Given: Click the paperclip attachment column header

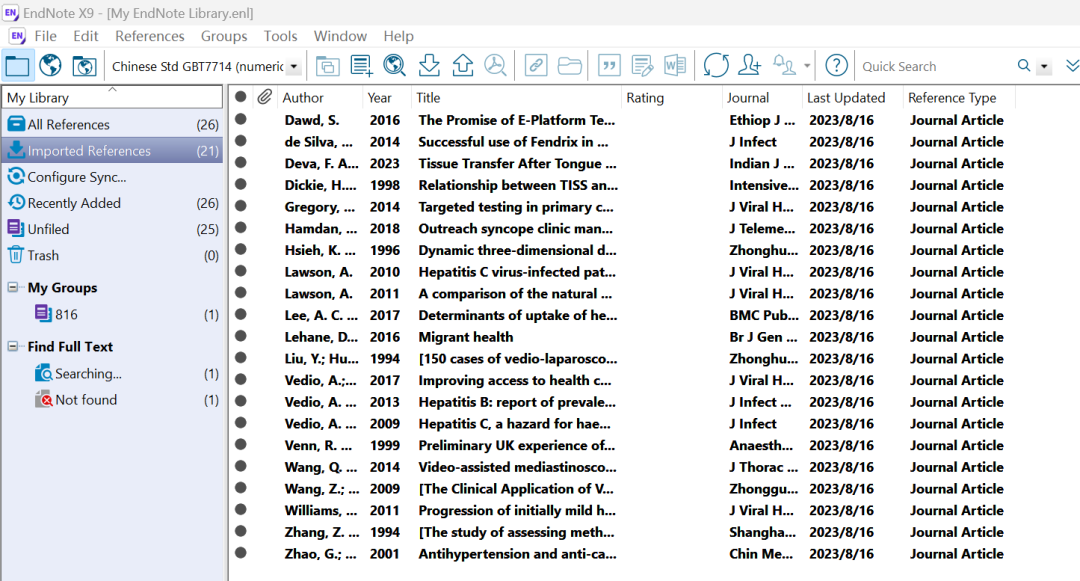Looking at the screenshot, I should point(264,97).
